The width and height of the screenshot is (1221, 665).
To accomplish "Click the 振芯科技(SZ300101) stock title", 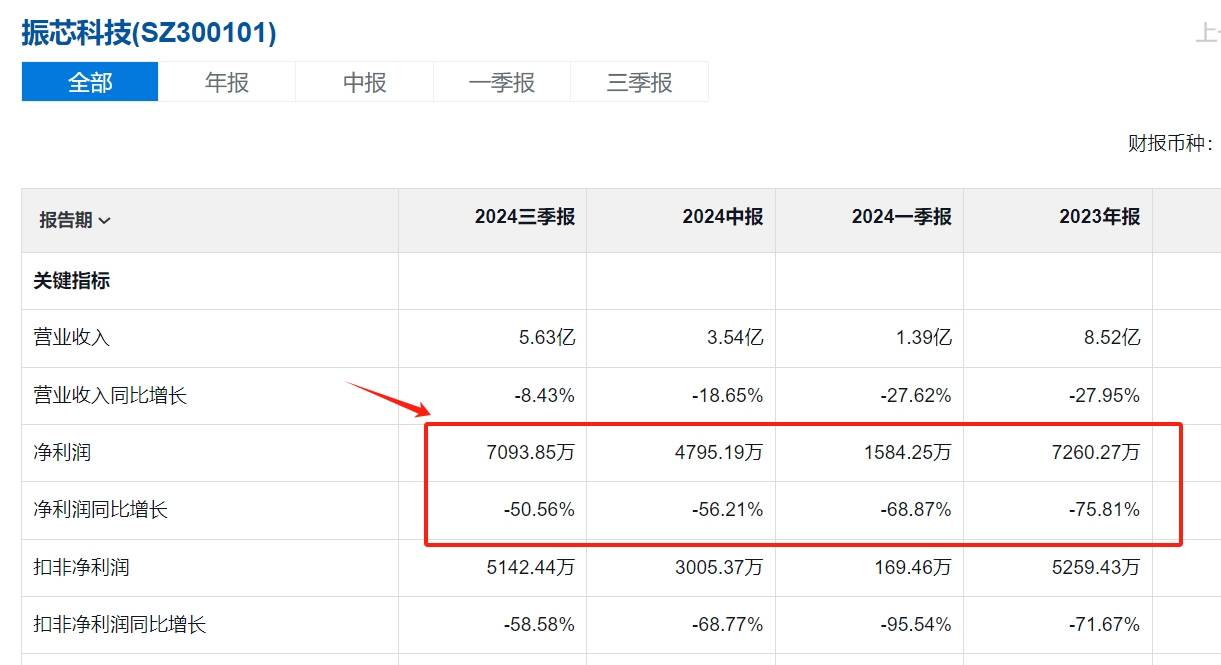I will tap(149, 32).
